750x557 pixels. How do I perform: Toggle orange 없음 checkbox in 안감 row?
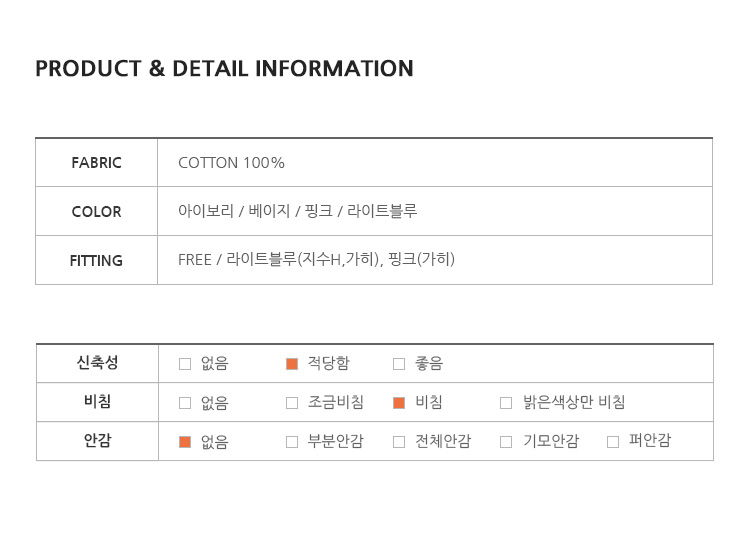point(185,442)
